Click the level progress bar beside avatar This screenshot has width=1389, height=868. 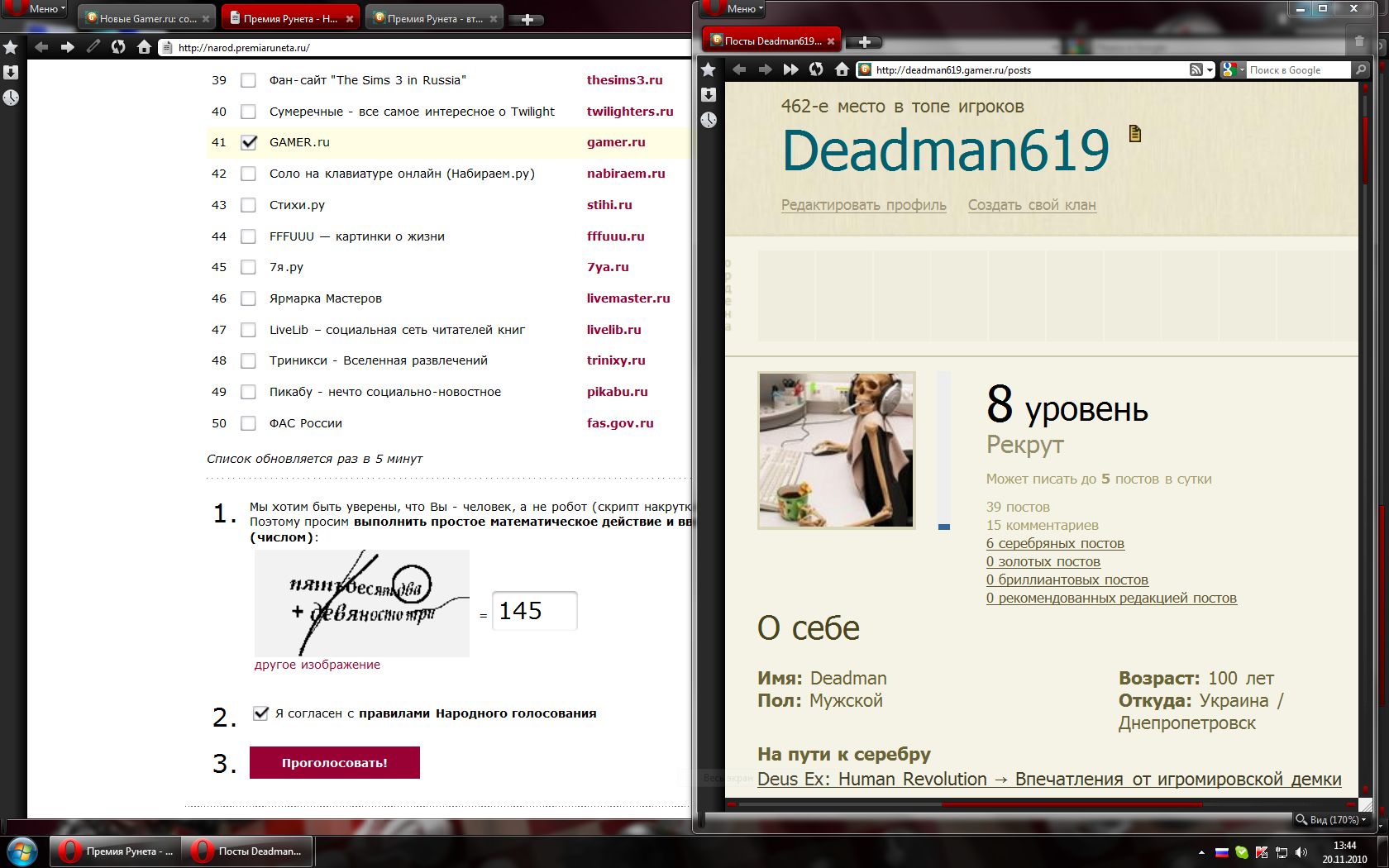(x=944, y=451)
